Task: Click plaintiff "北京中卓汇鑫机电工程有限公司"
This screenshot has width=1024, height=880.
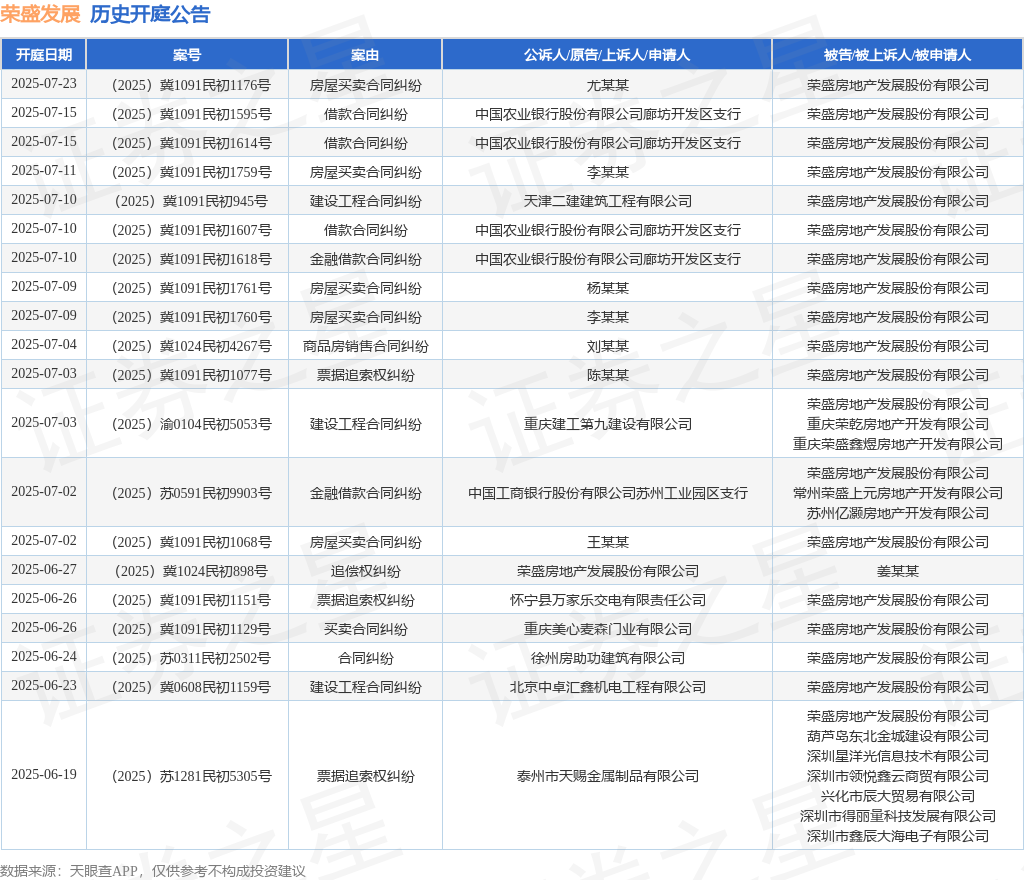Action: 607,687
